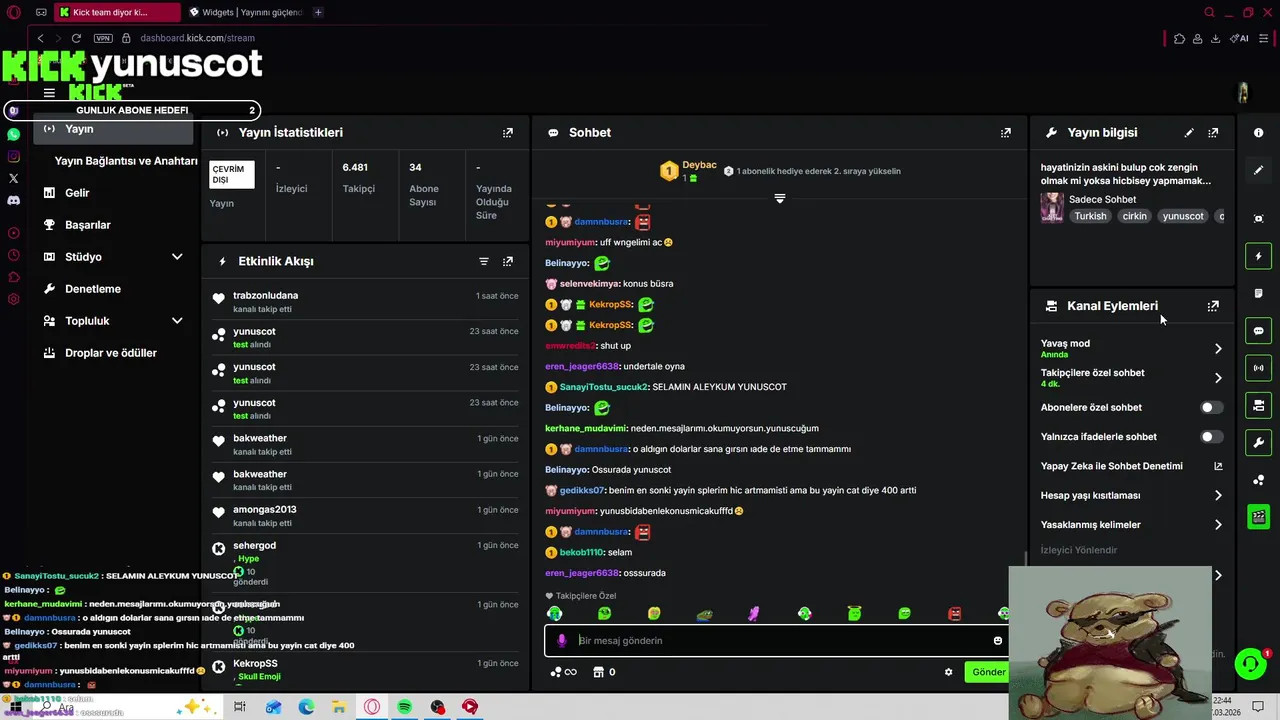
Task: Open Discord in Opera sidebar
Action: 13,200
